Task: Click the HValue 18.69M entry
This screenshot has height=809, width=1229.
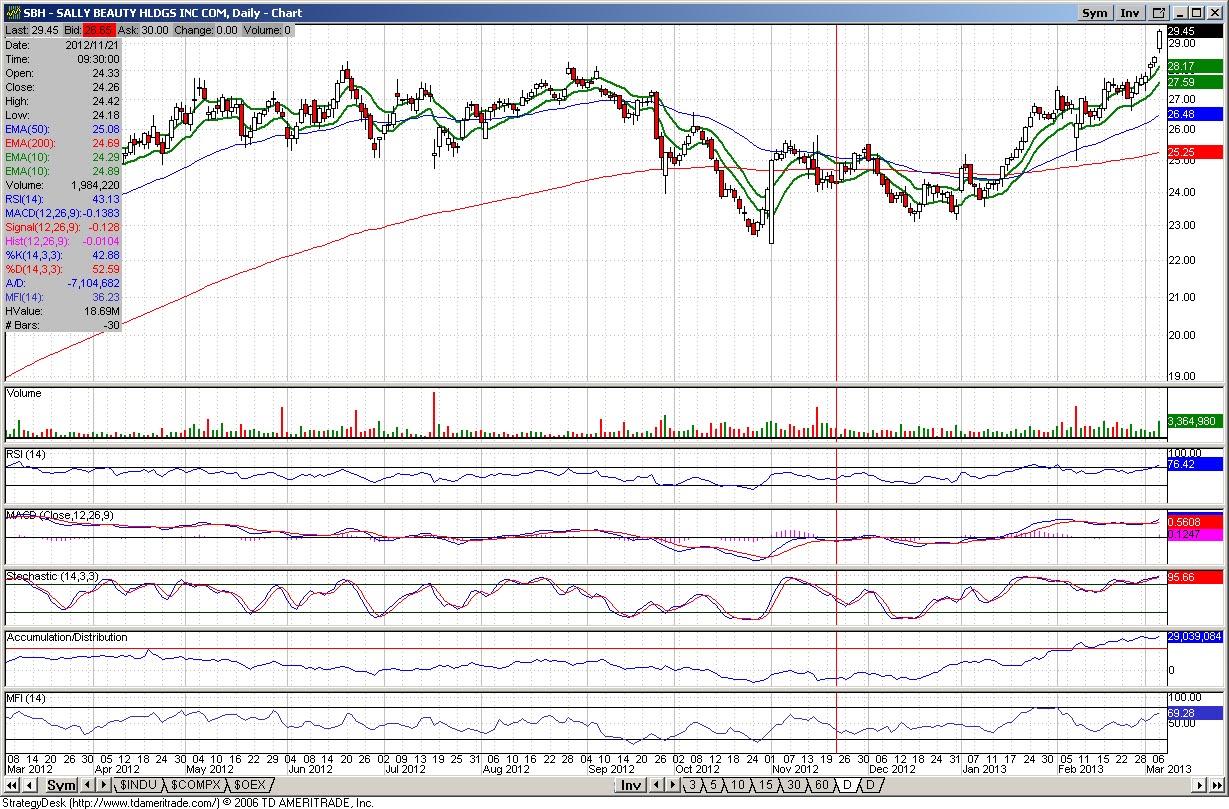Action: pyautogui.click(x=63, y=311)
